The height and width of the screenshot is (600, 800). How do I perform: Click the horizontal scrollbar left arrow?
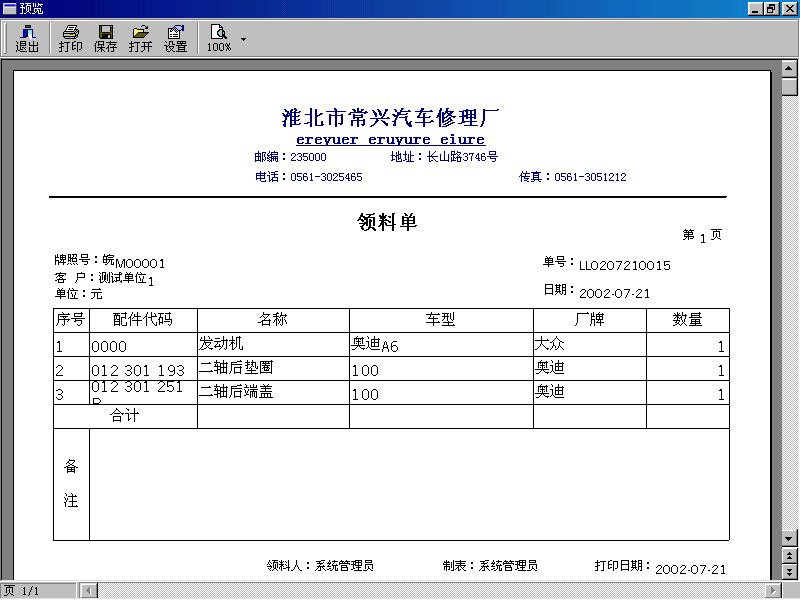[89, 591]
